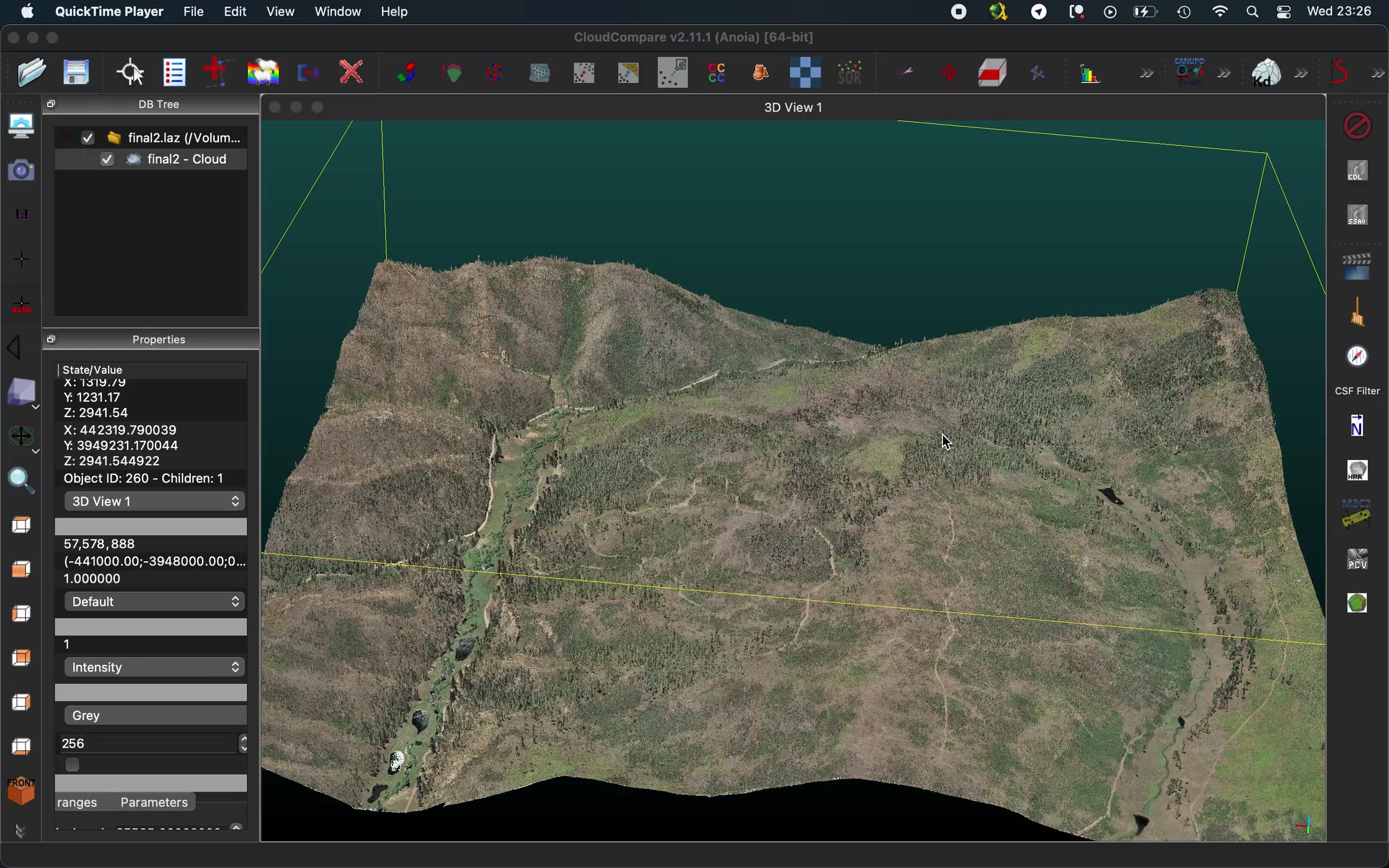The image size is (1389, 868).
Task: Uncheck the final2.laz file checkbox
Action: 88,138
